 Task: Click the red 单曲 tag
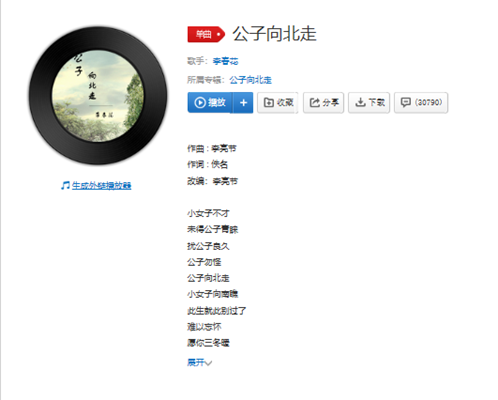pyautogui.click(x=206, y=34)
